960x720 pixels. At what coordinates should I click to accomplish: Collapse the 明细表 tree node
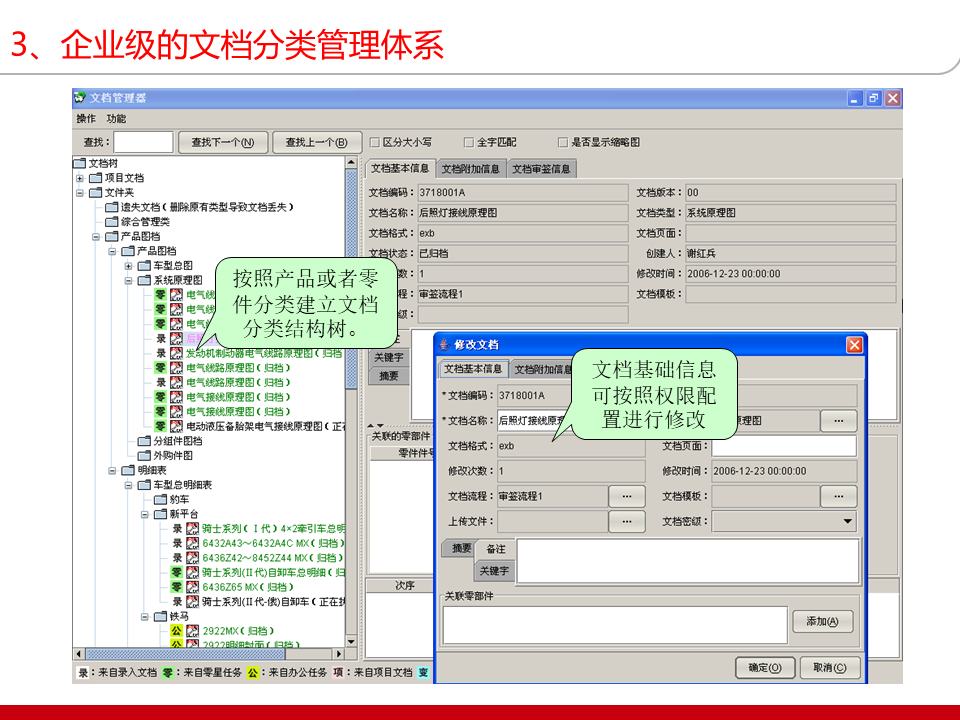pos(112,470)
